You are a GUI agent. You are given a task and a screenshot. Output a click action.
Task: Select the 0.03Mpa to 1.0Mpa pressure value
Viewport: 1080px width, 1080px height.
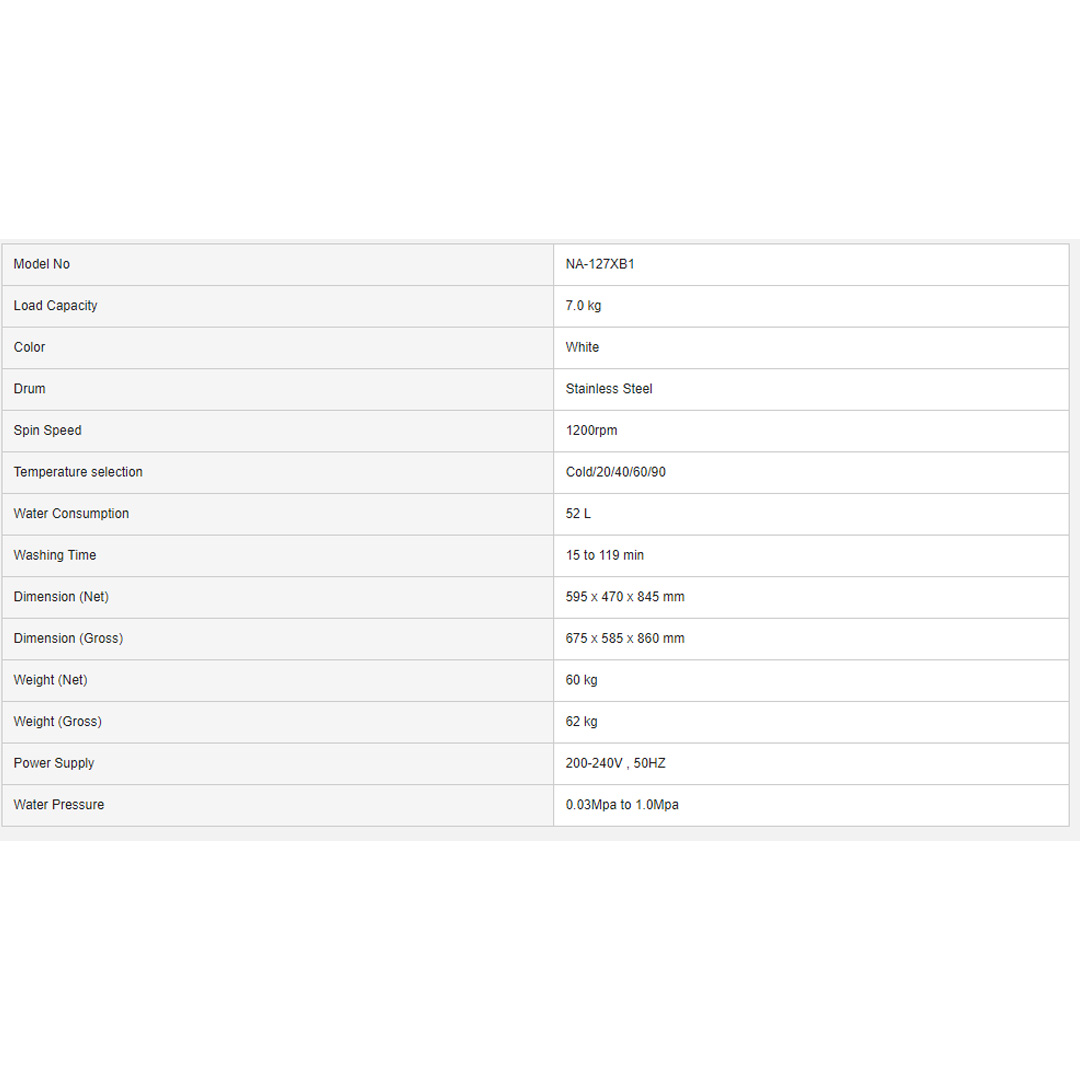click(622, 804)
